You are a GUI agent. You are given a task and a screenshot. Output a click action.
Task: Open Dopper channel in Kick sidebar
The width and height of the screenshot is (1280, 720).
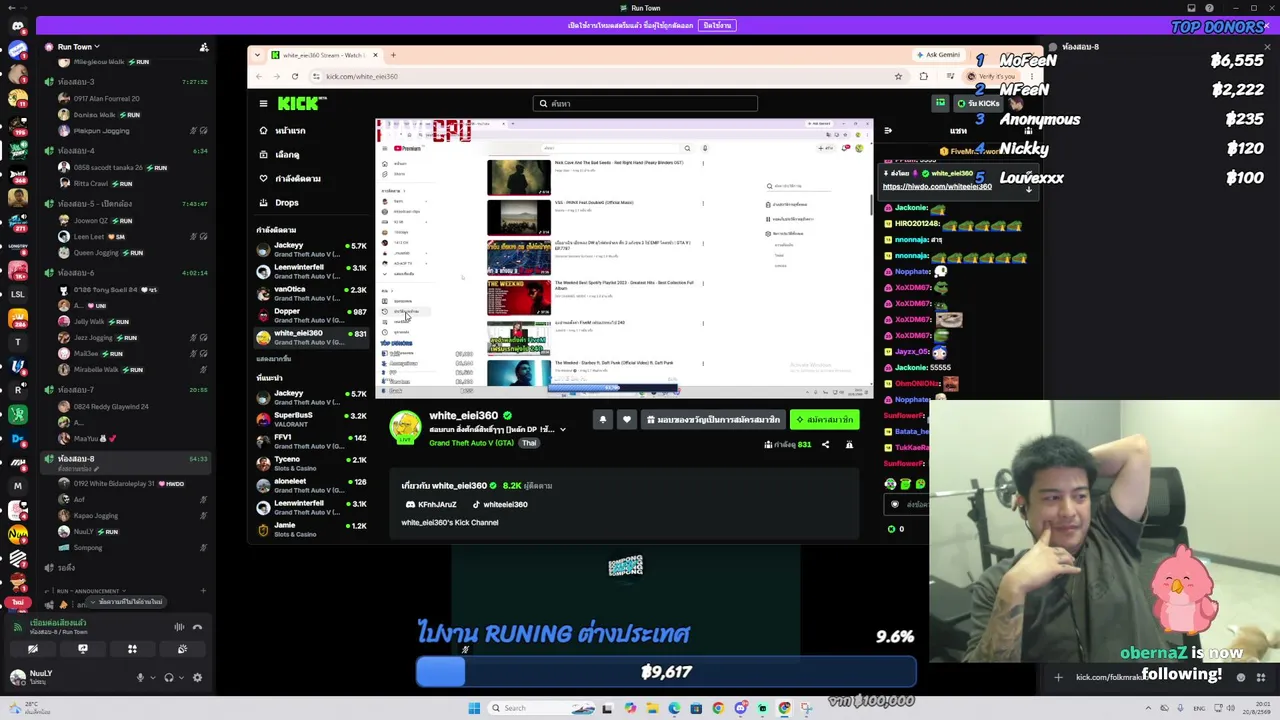tap(310, 316)
